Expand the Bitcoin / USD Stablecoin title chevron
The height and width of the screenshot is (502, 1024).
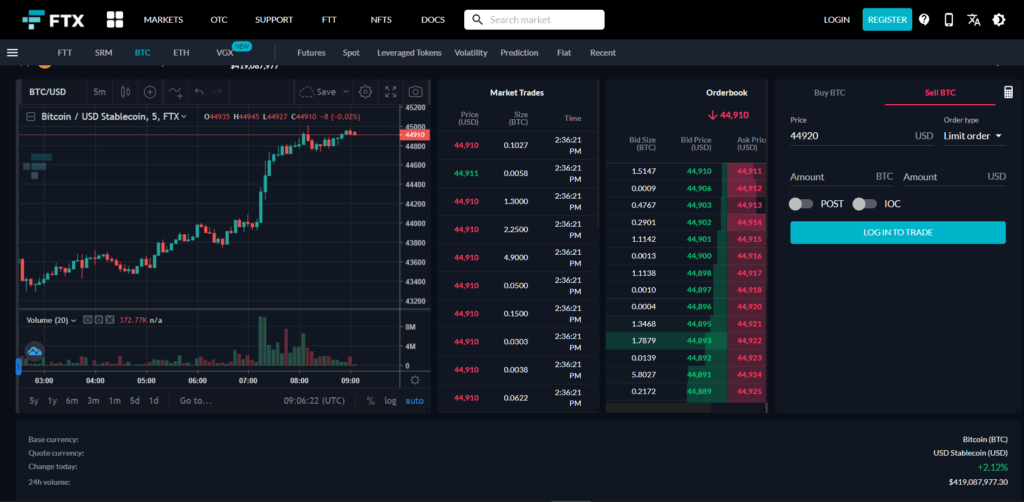pos(184,117)
